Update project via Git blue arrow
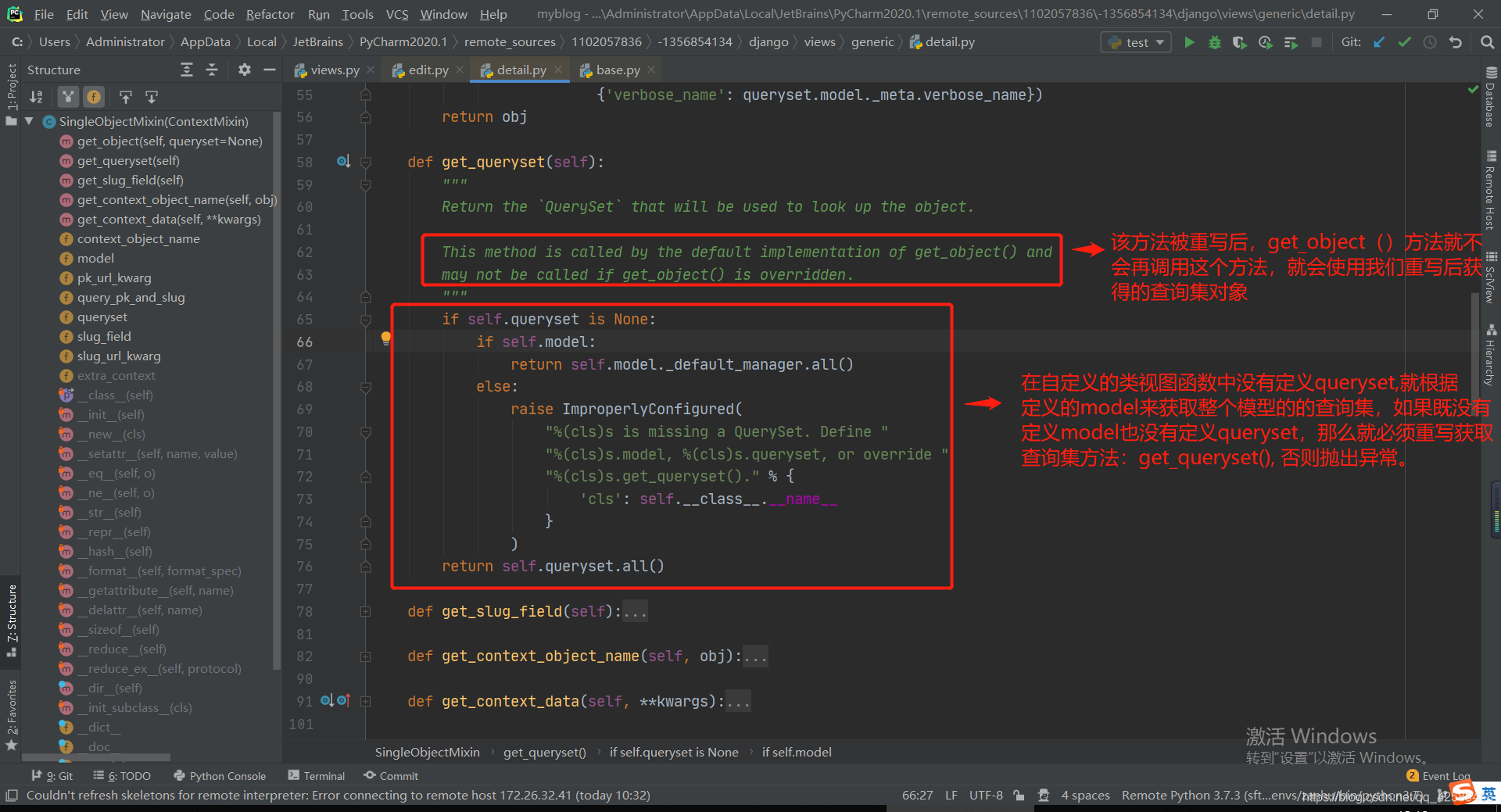The height and width of the screenshot is (812, 1501). 1379,42
